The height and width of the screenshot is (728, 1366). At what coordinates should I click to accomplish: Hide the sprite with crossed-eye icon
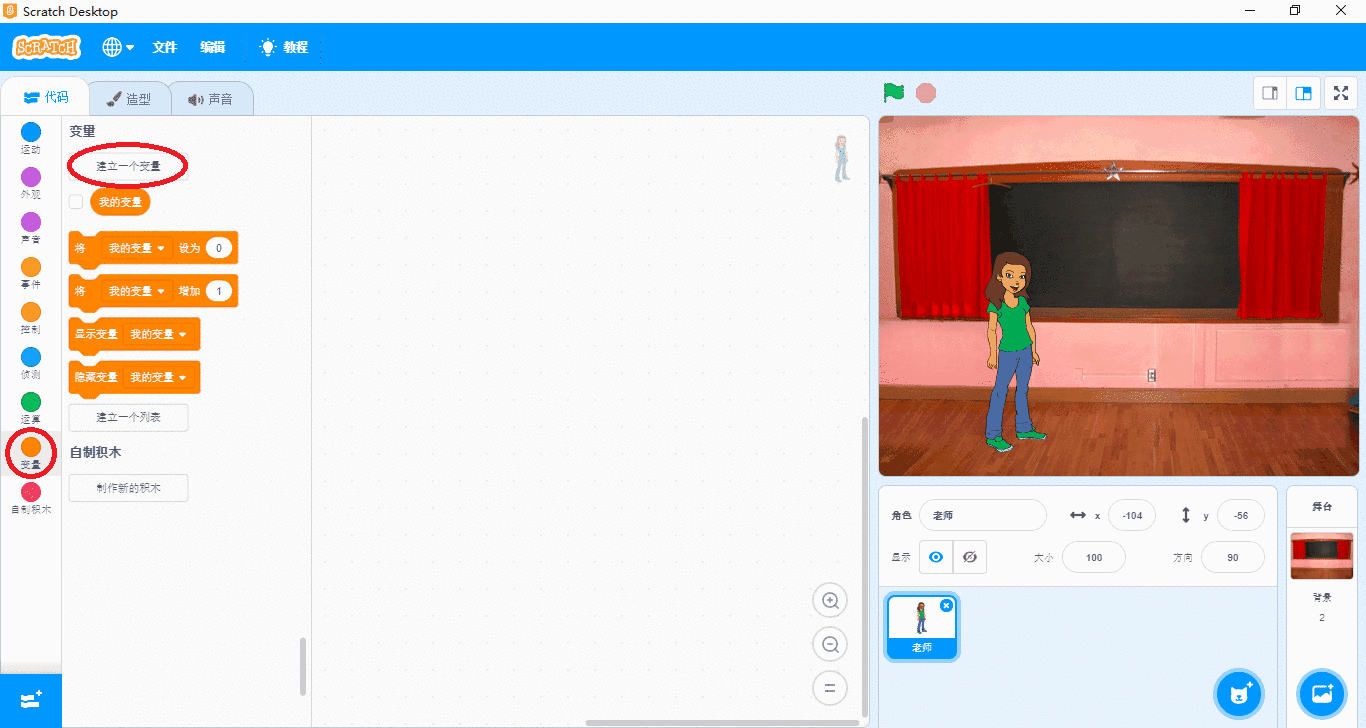point(969,557)
